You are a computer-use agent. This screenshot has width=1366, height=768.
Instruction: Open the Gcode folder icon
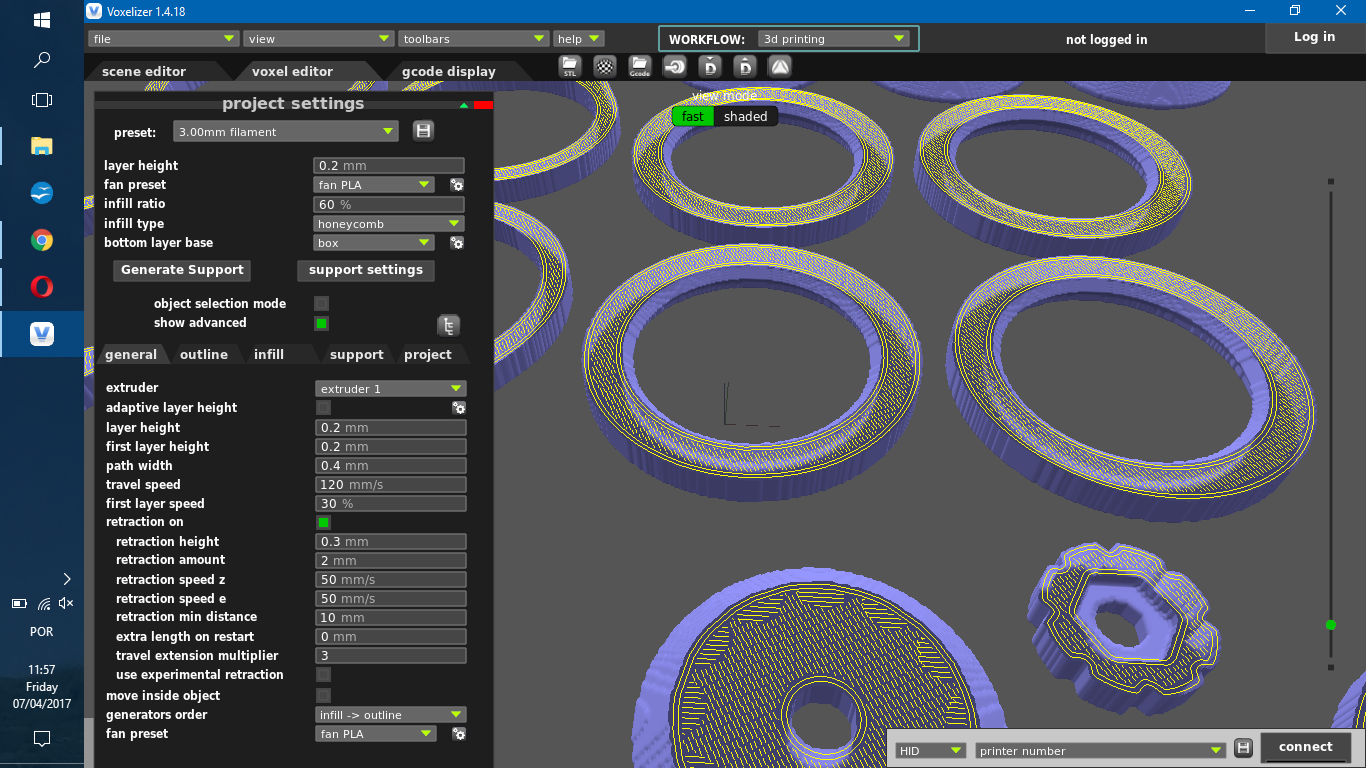point(640,67)
